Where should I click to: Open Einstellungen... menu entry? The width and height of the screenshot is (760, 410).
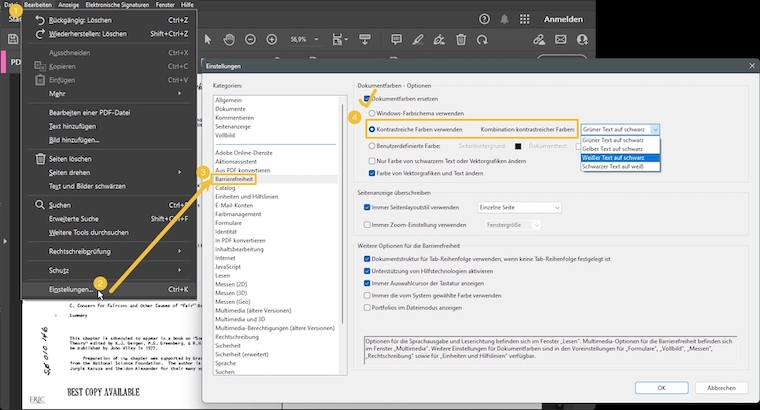[x=111, y=289]
